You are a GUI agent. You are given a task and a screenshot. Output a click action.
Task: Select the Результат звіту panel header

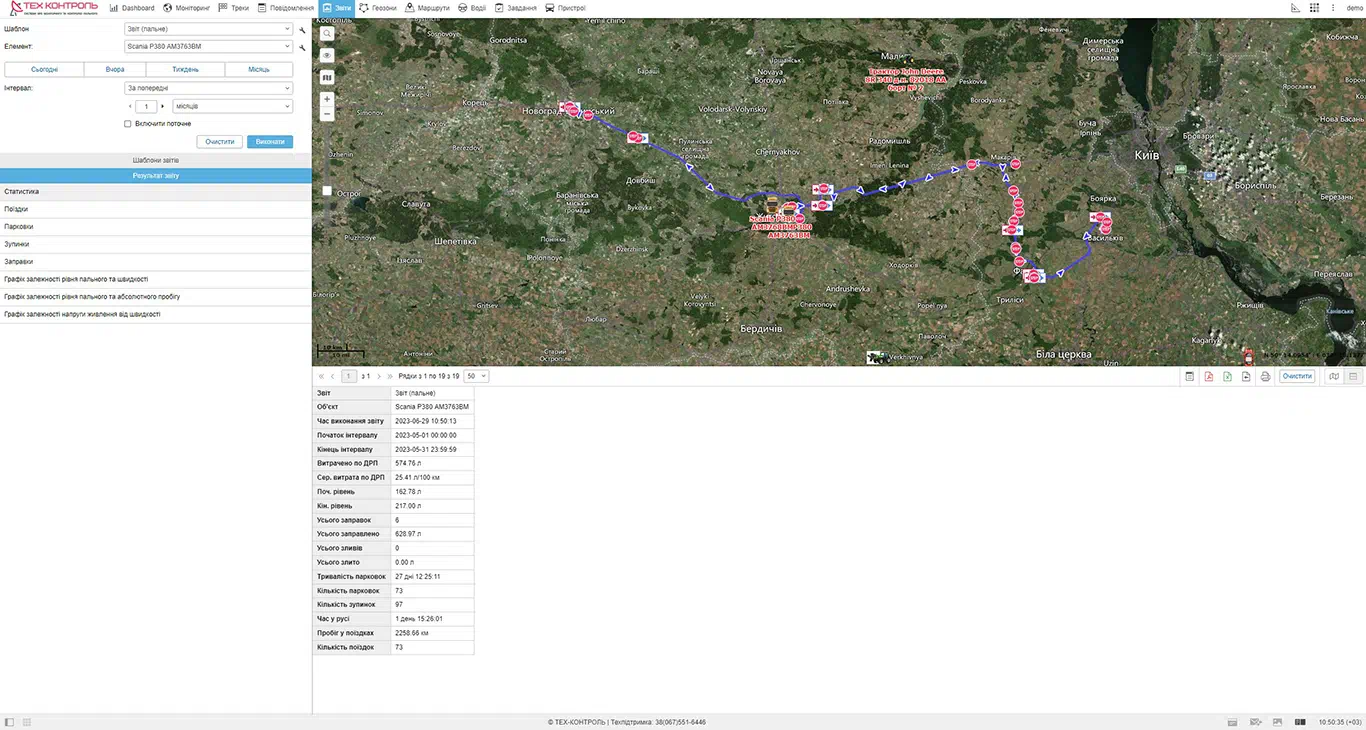156,175
